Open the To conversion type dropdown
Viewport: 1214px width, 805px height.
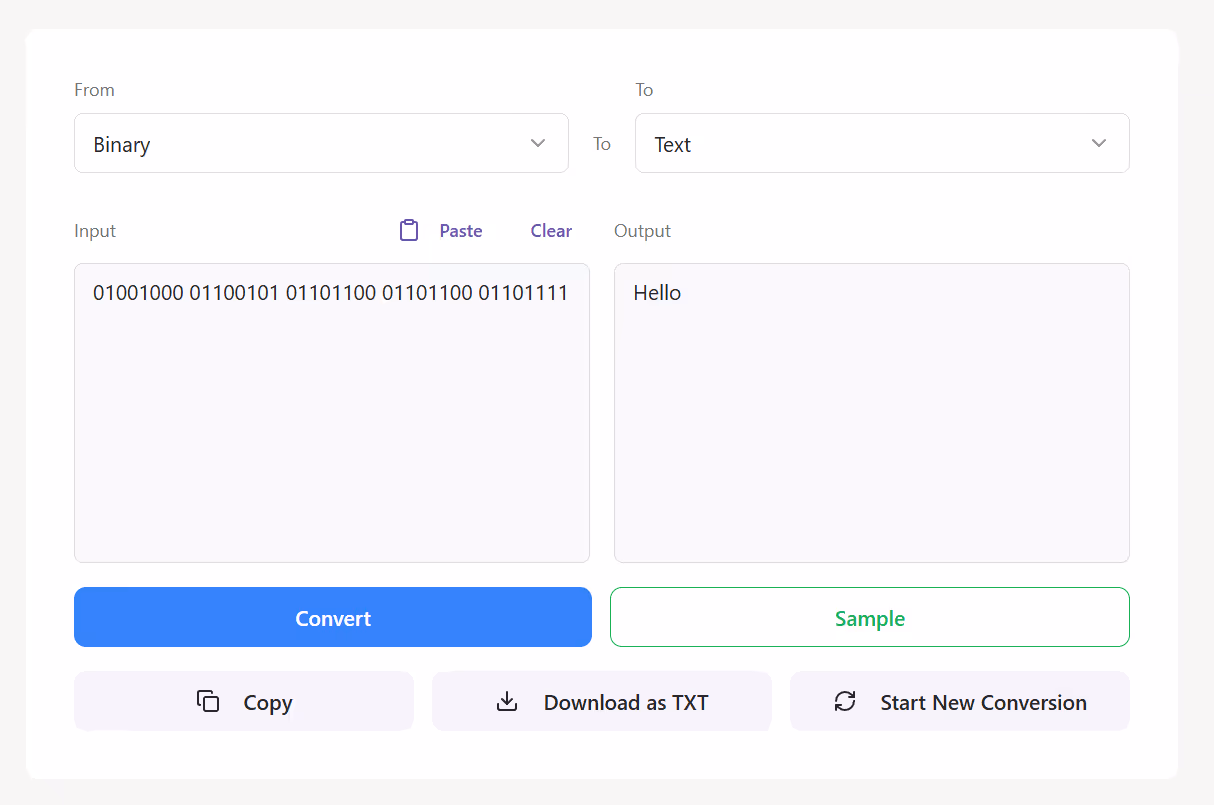coord(882,143)
